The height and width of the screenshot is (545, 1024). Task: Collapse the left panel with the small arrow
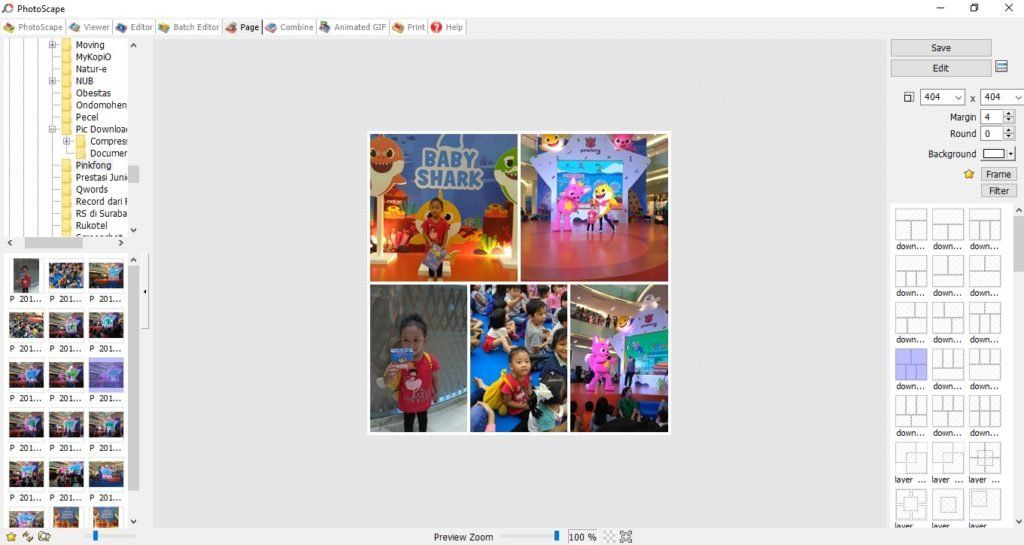[x=144, y=291]
